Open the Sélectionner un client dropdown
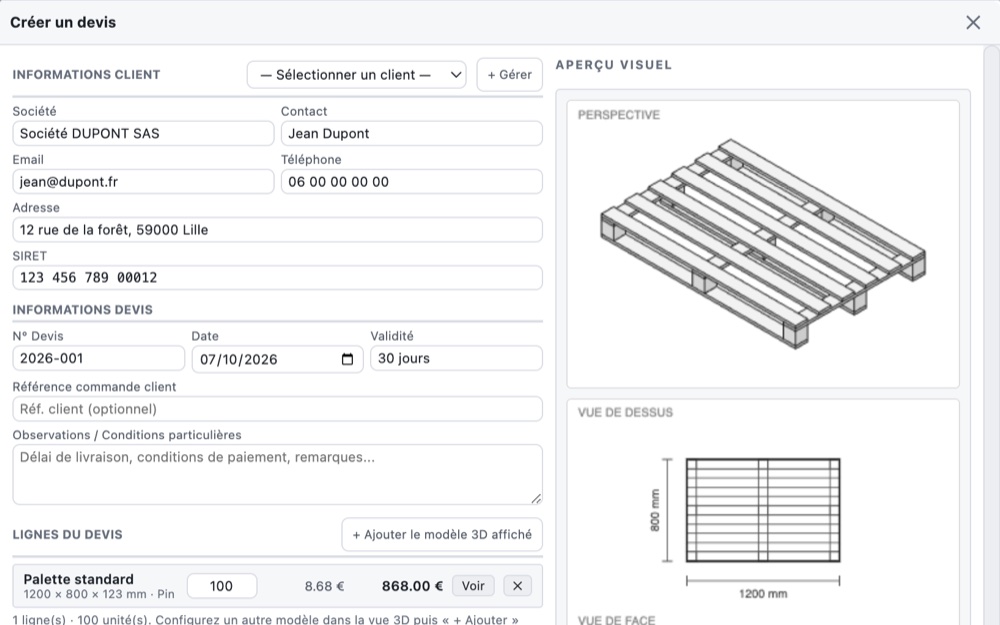This screenshot has height=625, width=1000. (x=357, y=75)
